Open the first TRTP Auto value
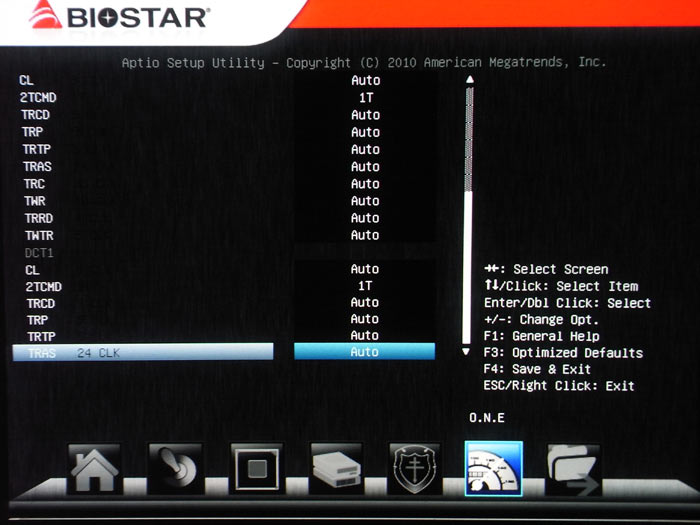The height and width of the screenshot is (525, 700). [x=366, y=149]
